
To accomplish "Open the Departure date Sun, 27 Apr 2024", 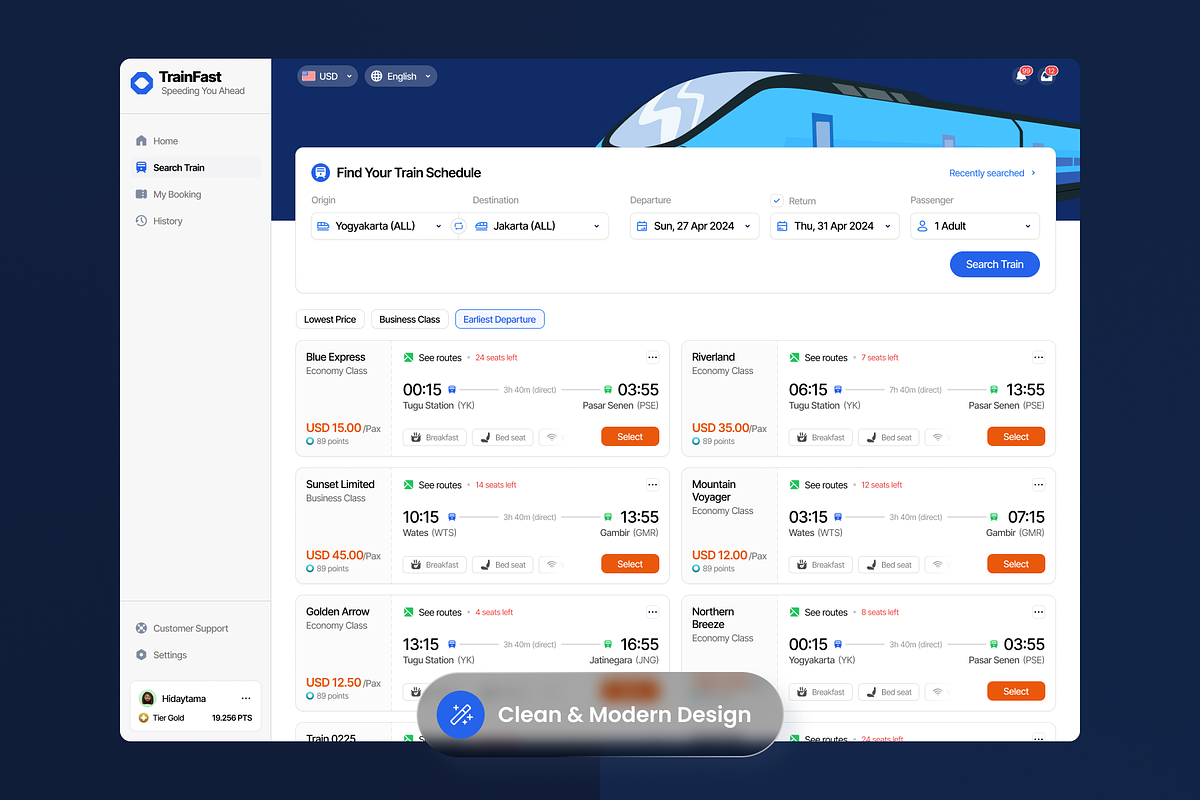I will click(x=695, y=226).
